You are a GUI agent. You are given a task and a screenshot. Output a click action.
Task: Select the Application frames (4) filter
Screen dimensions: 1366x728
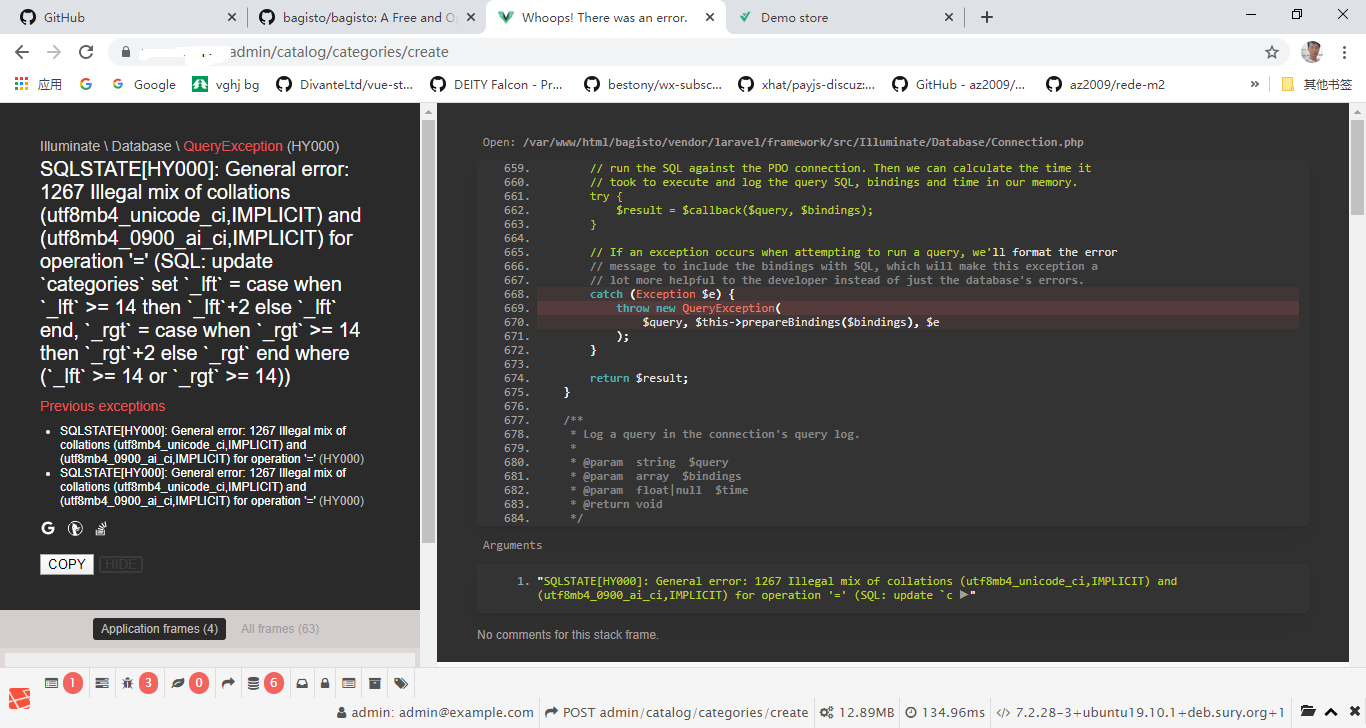click(x=159, y=628)
